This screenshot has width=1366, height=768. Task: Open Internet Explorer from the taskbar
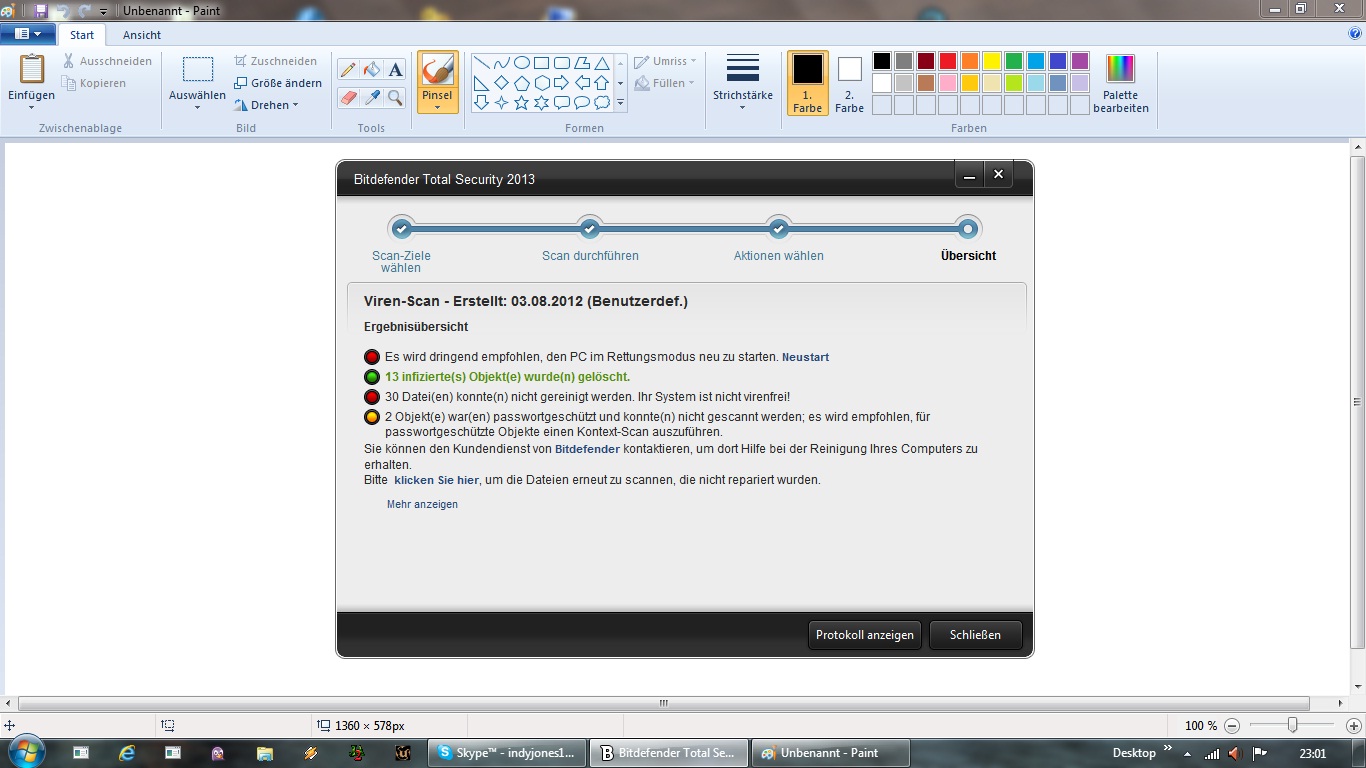(x=127, y=753)
